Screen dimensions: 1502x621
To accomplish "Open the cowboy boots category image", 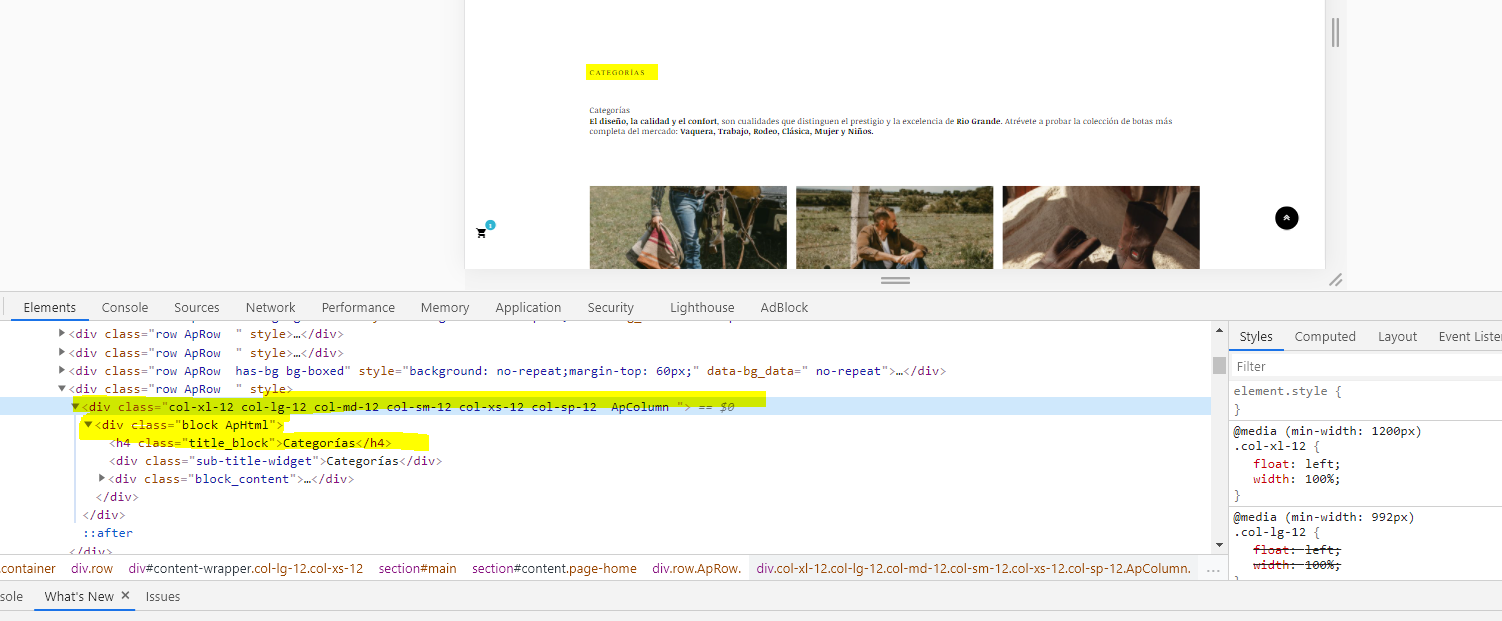I will pos(688,227).
